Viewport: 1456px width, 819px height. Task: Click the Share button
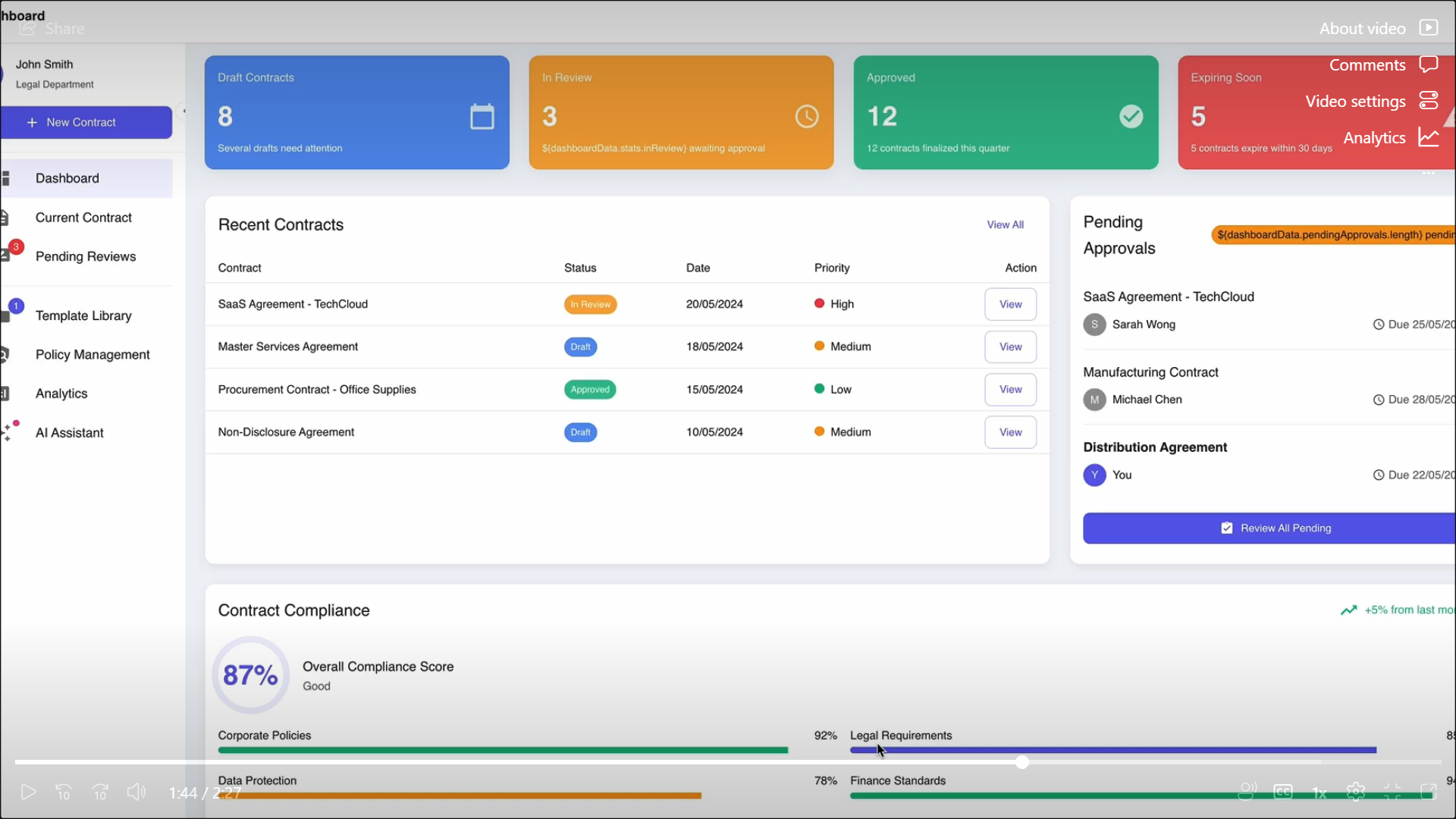(x=52, y=28)
